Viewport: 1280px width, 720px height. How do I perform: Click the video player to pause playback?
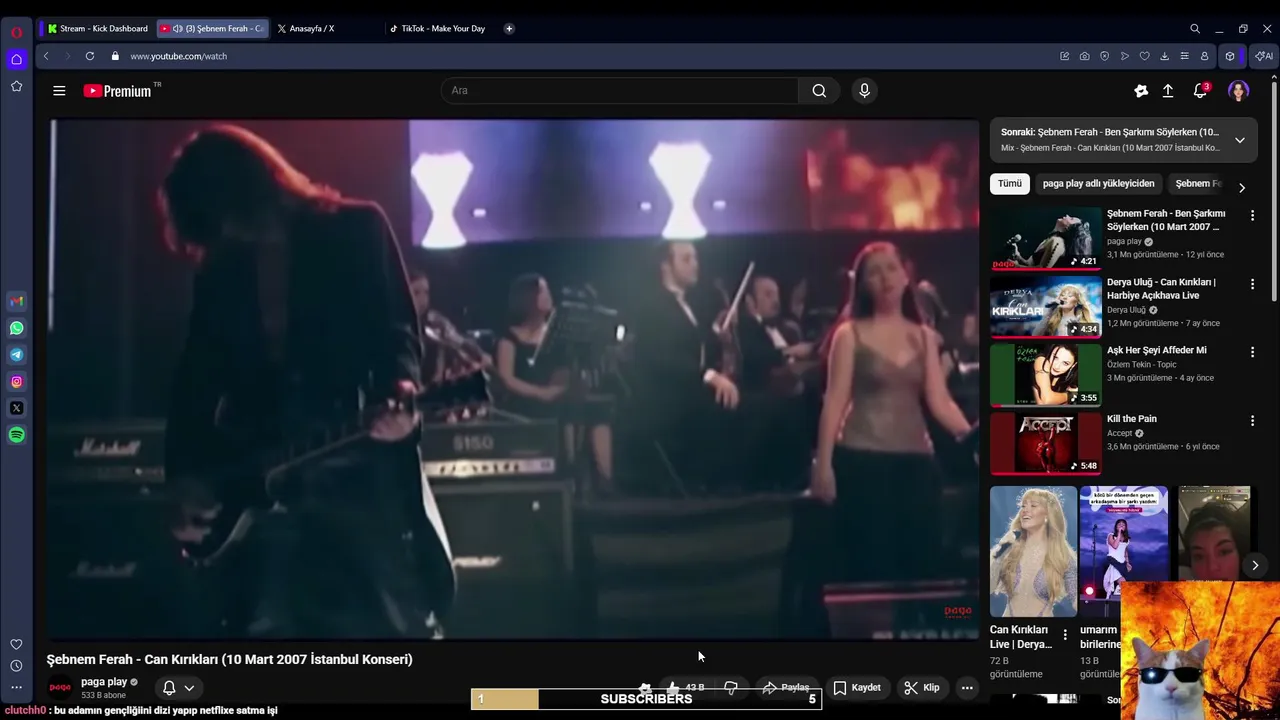coord(515,380)
